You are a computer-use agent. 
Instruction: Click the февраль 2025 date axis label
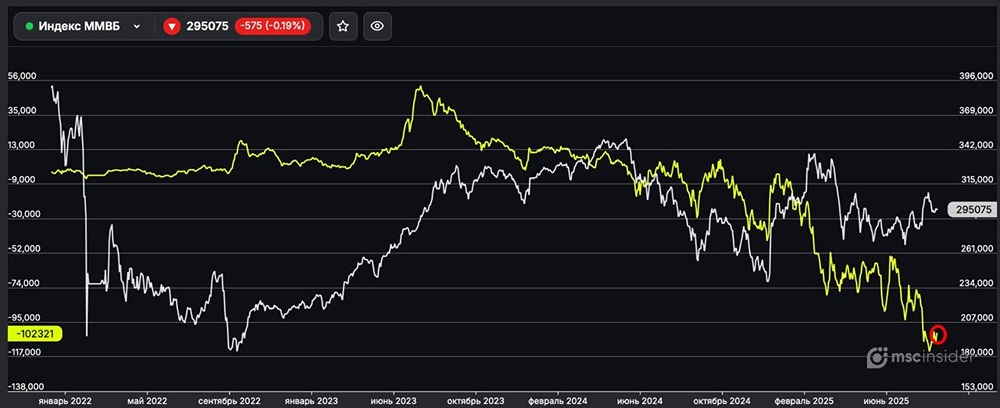pyautogui.click(x=804, y=402)
